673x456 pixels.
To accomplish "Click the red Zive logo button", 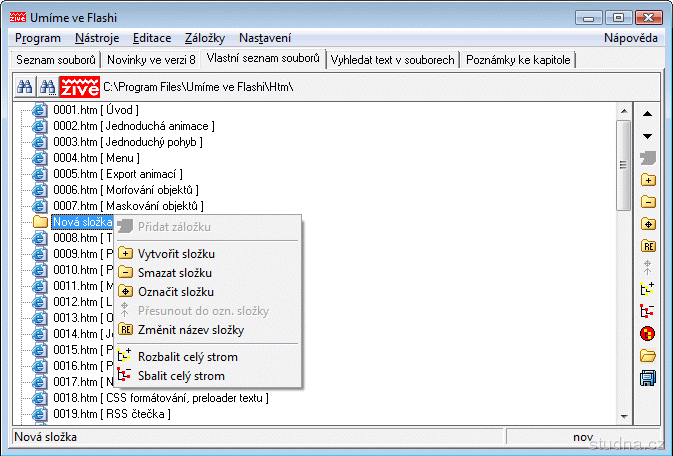I will 80,87.
